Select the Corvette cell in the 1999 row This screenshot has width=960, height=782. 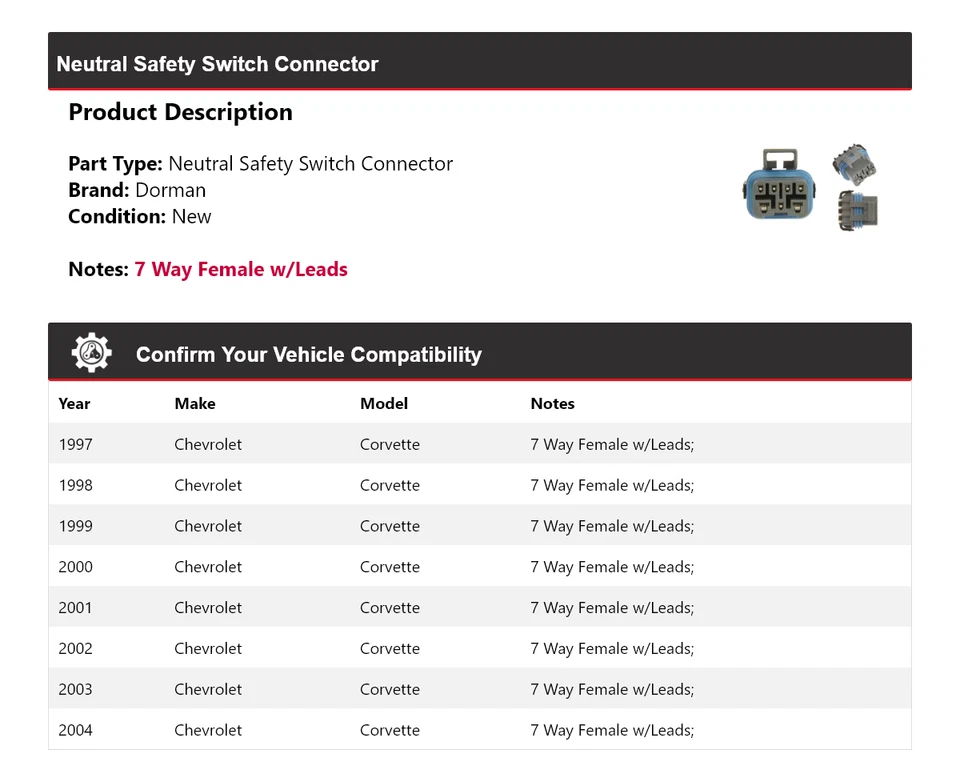(390, 526)
